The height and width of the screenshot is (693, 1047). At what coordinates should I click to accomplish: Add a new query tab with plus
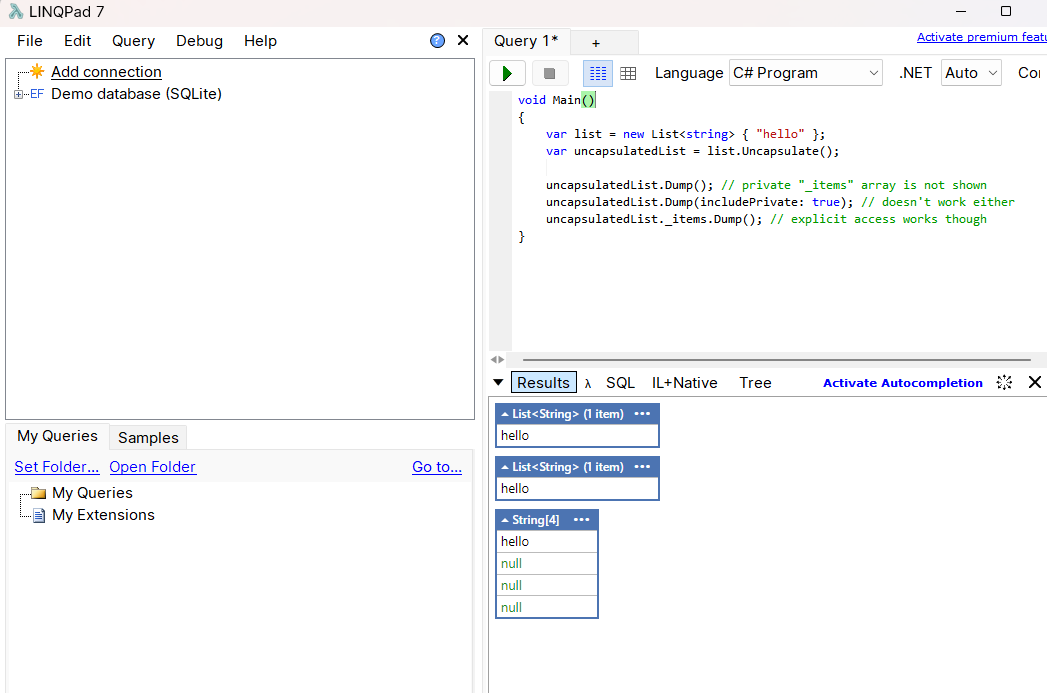(596, 43)
